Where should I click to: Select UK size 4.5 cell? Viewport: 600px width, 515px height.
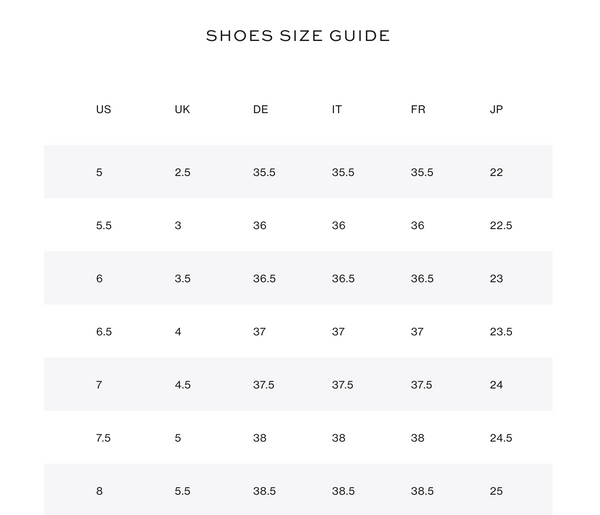tap(183, 385)
